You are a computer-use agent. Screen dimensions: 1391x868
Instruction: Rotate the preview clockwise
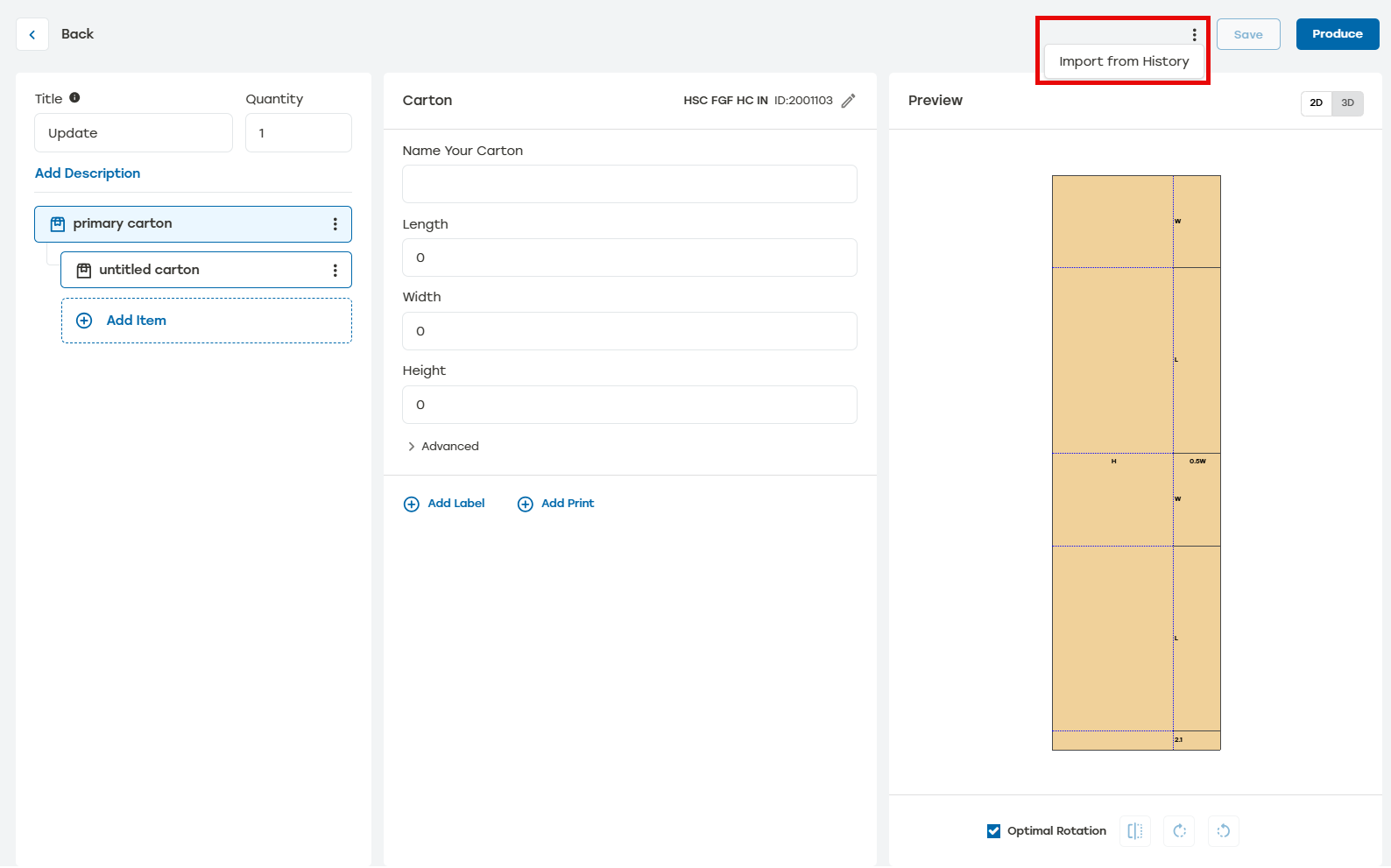pyautogui.click(x=1179, y=831)
